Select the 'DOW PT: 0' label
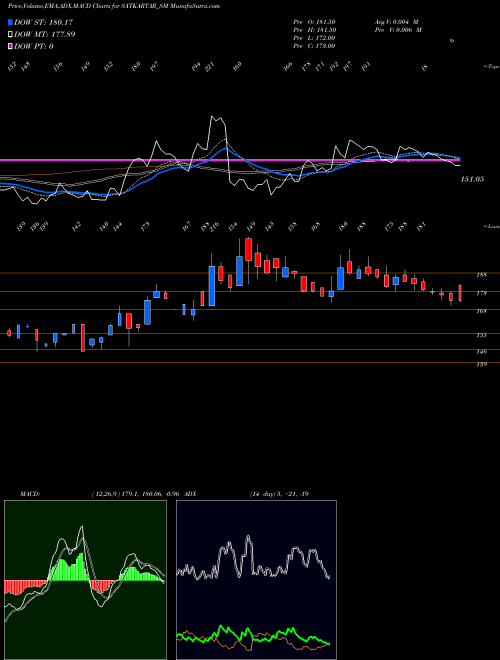Image resolution: width=500 pixels, height=660 pixels. click(34, 46)
